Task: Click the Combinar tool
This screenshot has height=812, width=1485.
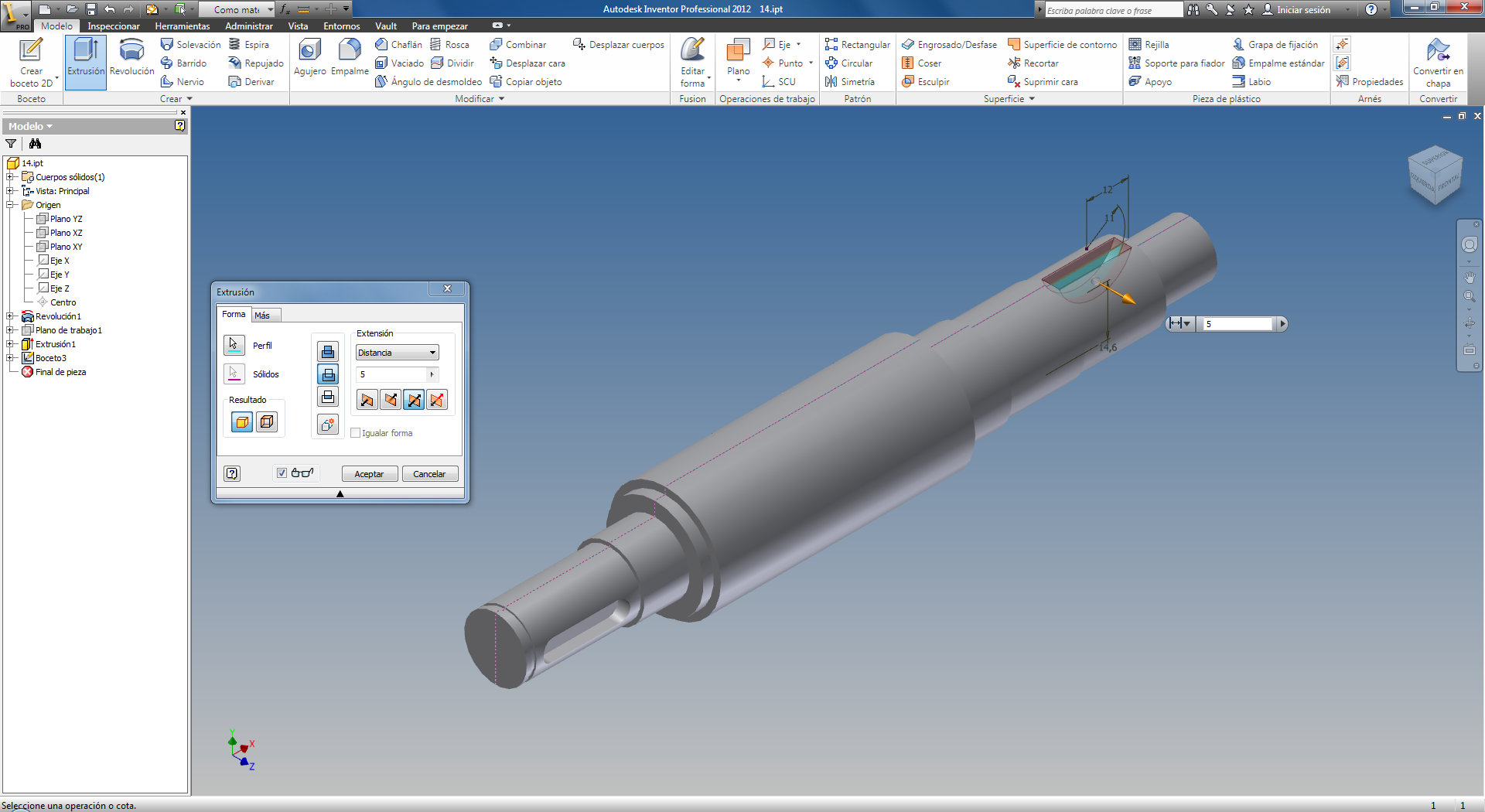Action: point(517,45)
